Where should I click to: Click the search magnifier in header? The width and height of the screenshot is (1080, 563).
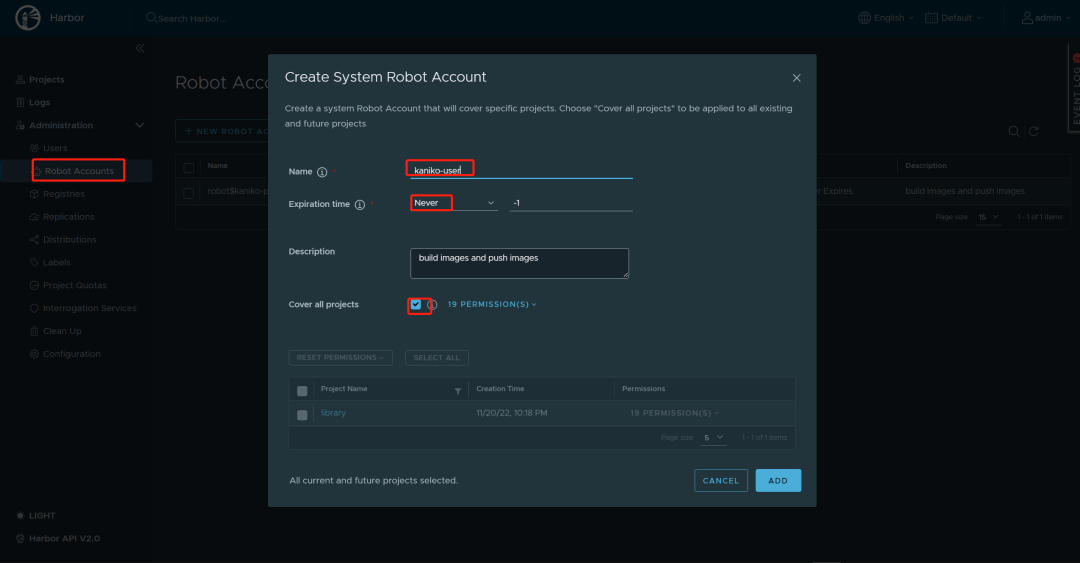(x=151, y=18)
